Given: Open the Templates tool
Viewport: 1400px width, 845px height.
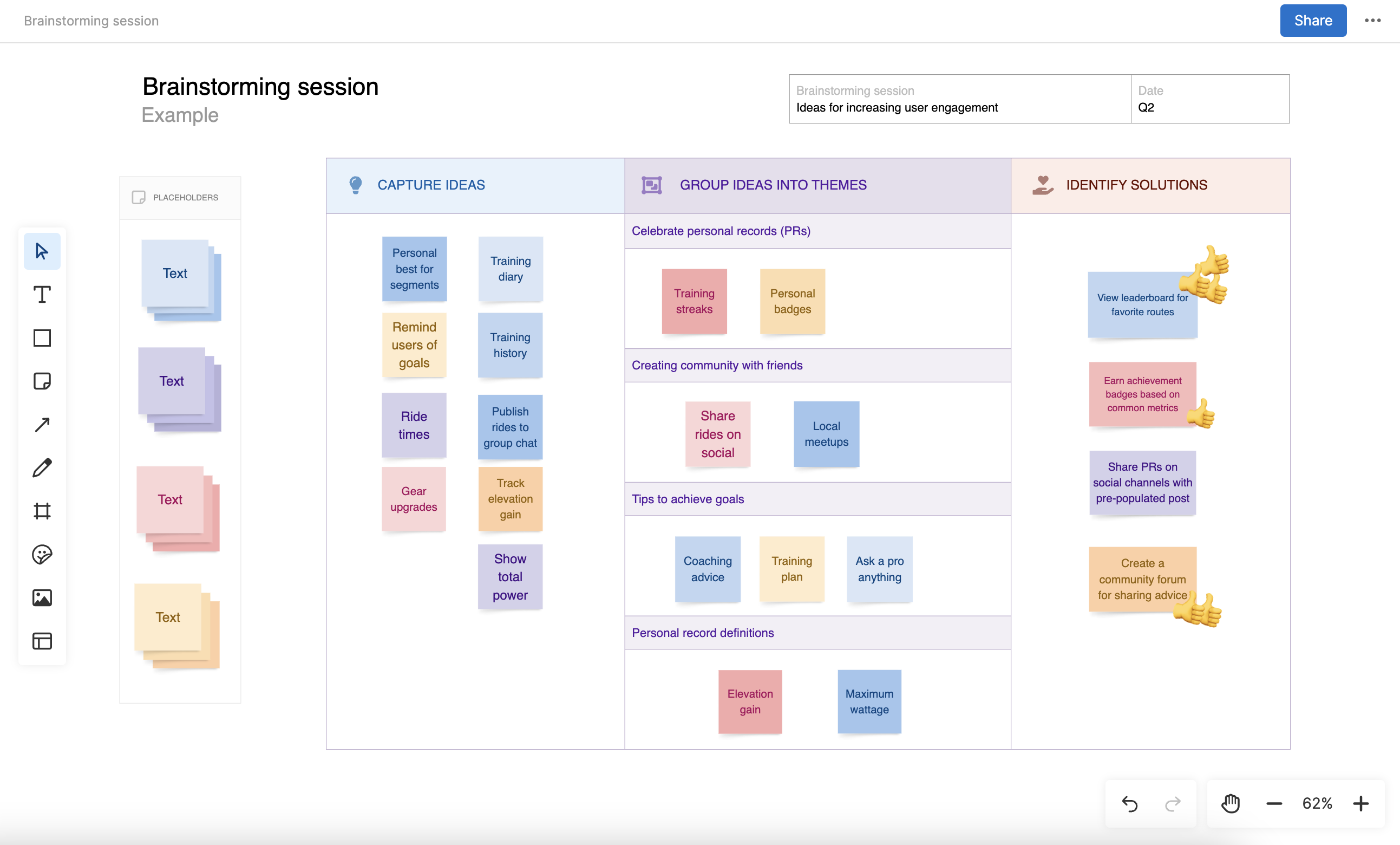Looking at the screenshot, I should coord(42,641).
